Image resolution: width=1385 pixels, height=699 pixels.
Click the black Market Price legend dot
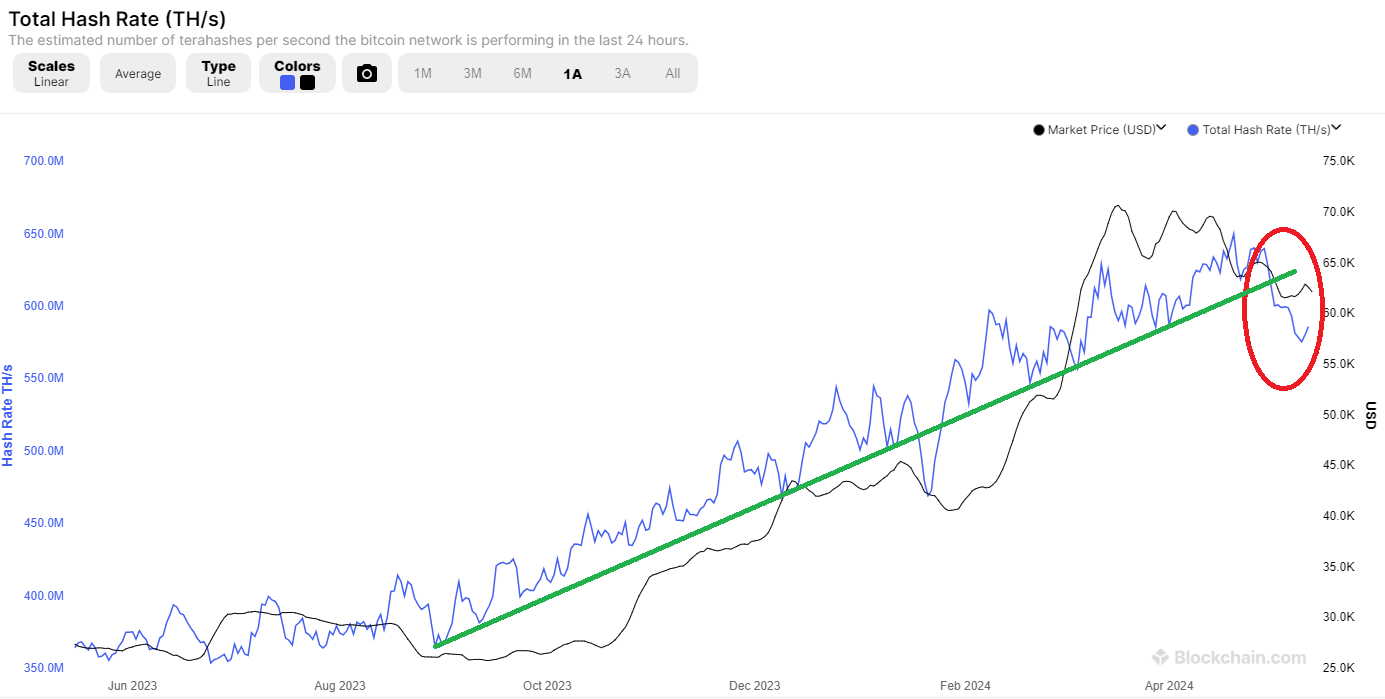tap(1039, 129)
